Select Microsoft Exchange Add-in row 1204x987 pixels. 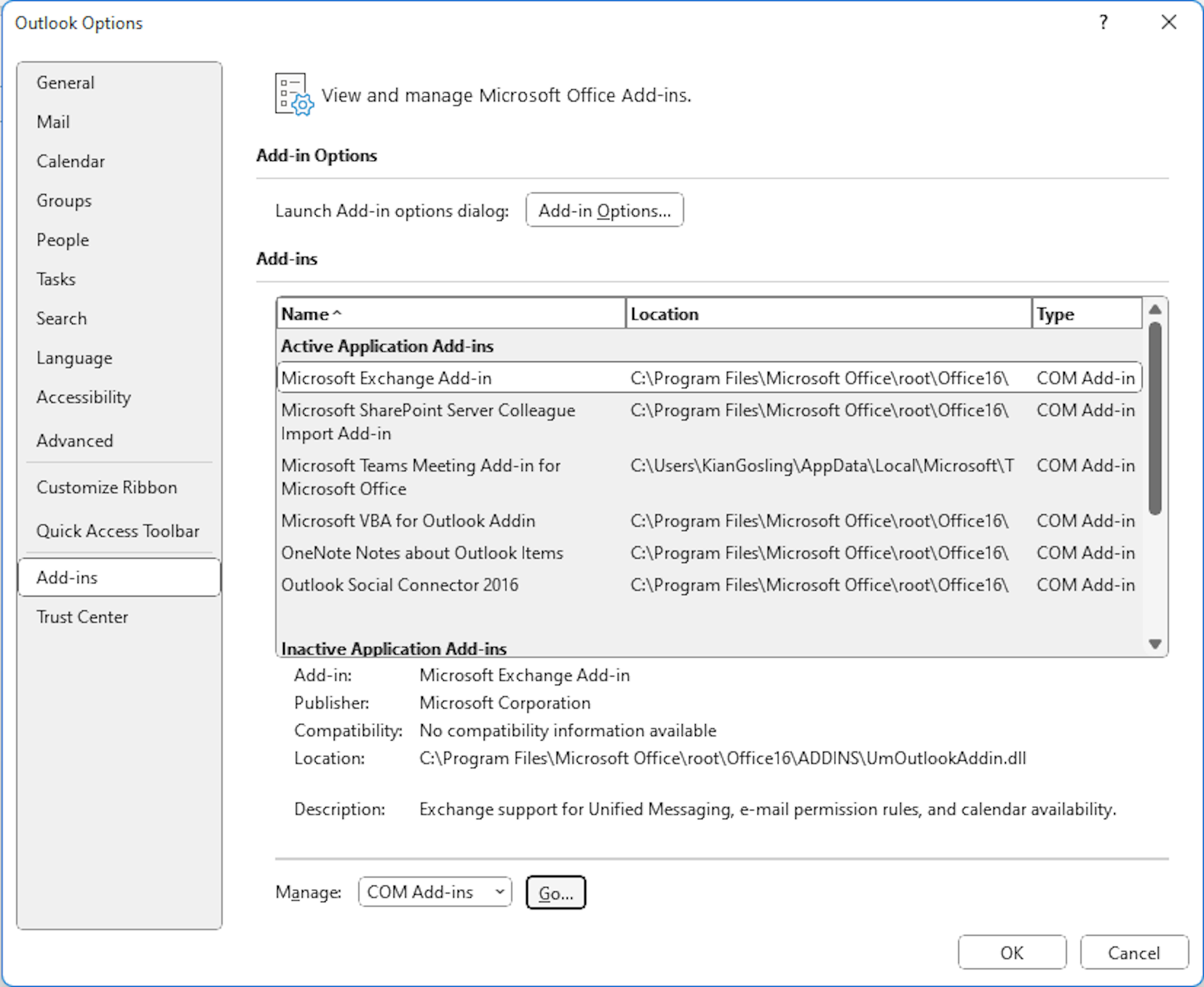pyautogui.click(x=710, y=378)
